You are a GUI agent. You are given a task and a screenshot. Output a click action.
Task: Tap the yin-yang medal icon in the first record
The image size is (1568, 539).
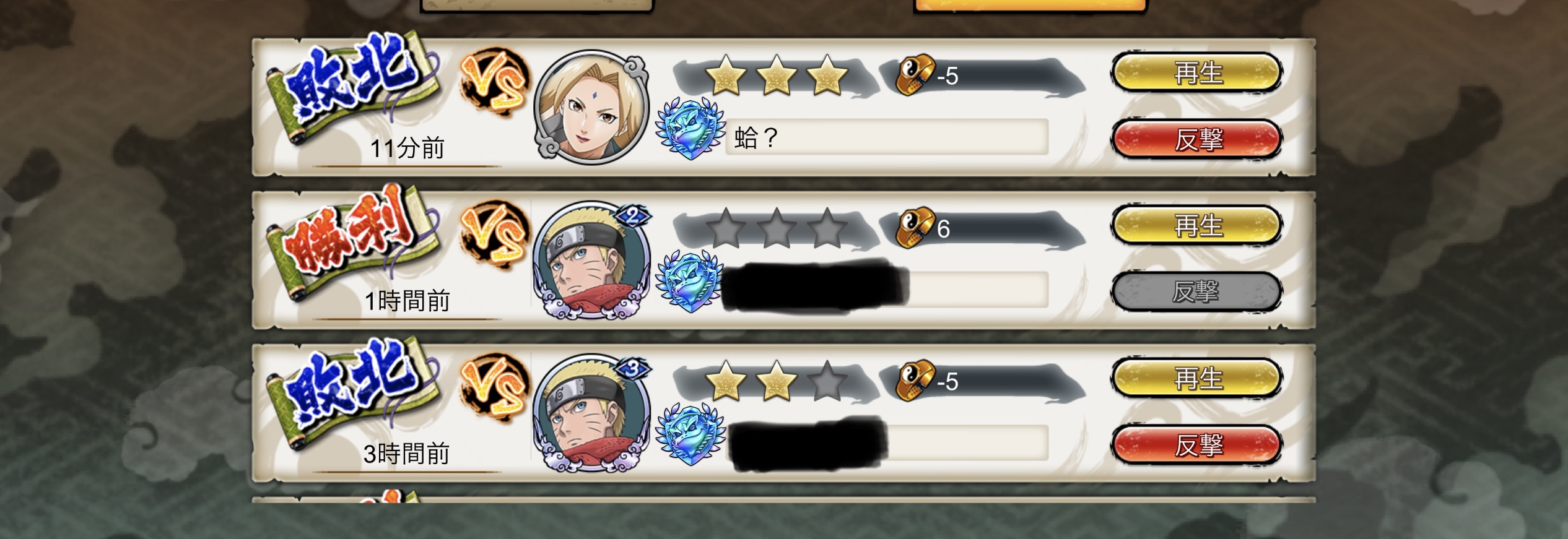click(915, 74)
